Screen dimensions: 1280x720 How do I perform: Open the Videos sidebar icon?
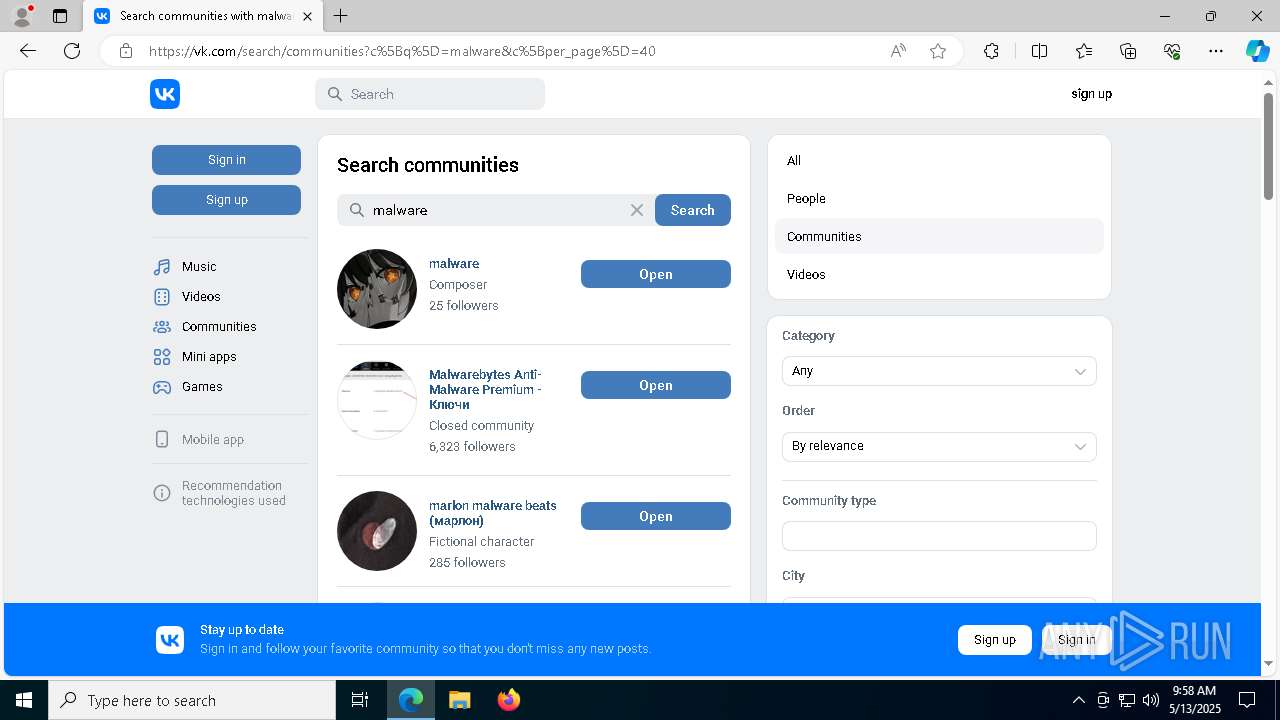click(x=162, y=297)
